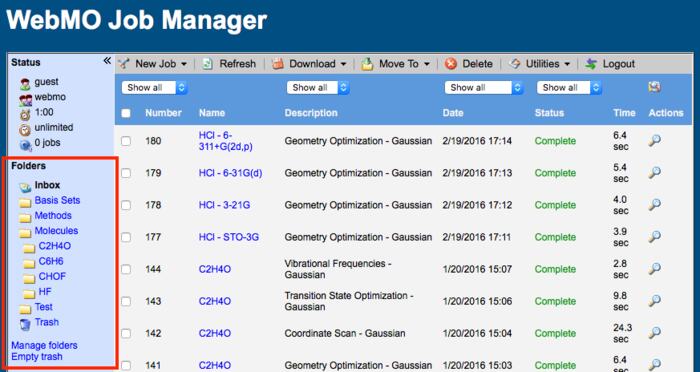Image resolution: width=700 pixels, height=372 pixels.
Task: Click the Logout arrow icon
Action: 591,64
